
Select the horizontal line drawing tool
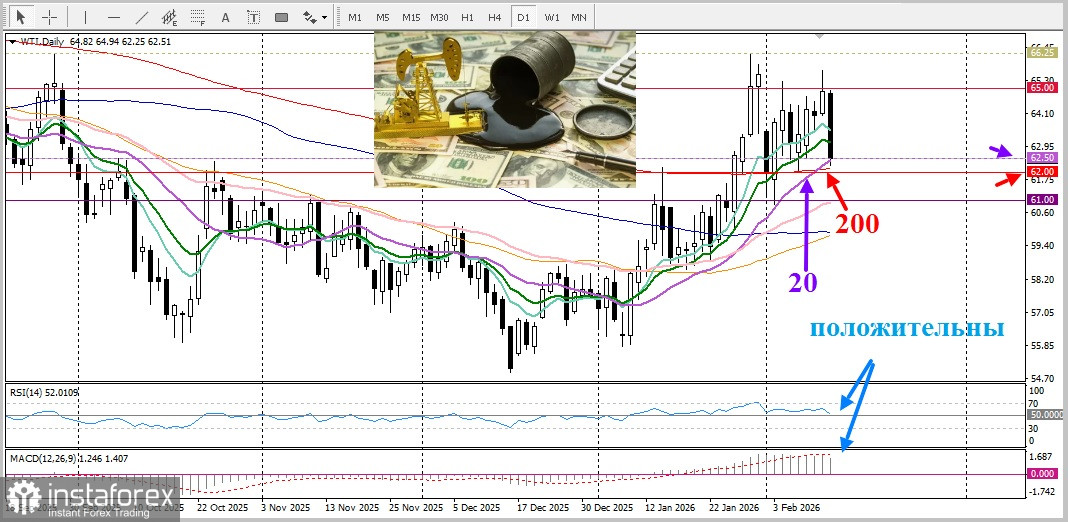point(113,17)
